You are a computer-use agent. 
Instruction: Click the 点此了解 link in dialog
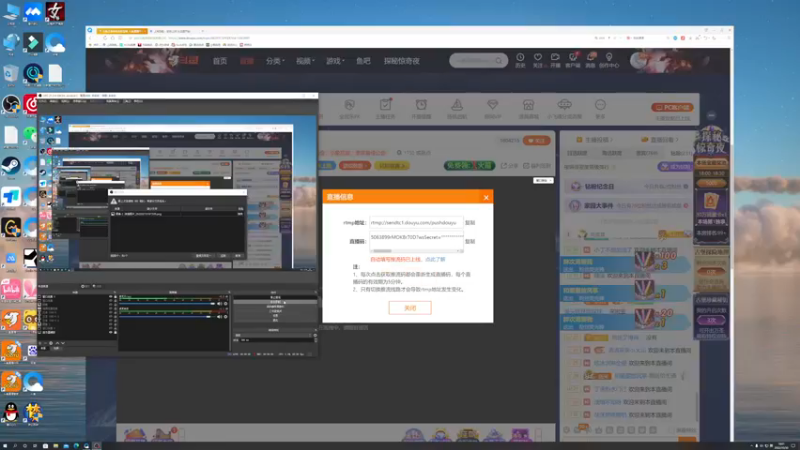435,259
